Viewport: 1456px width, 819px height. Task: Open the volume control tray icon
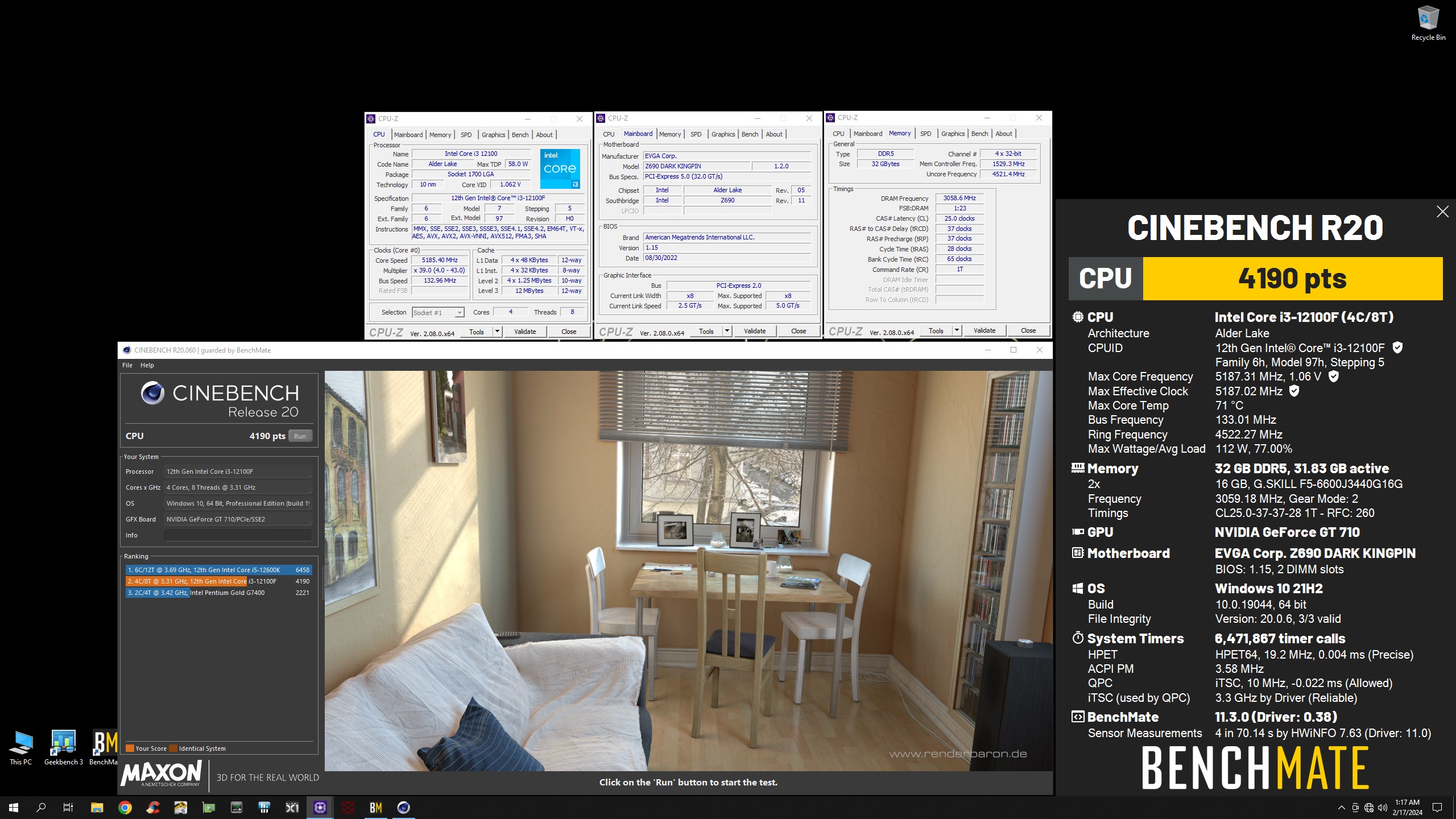[x=1383, y=808]
